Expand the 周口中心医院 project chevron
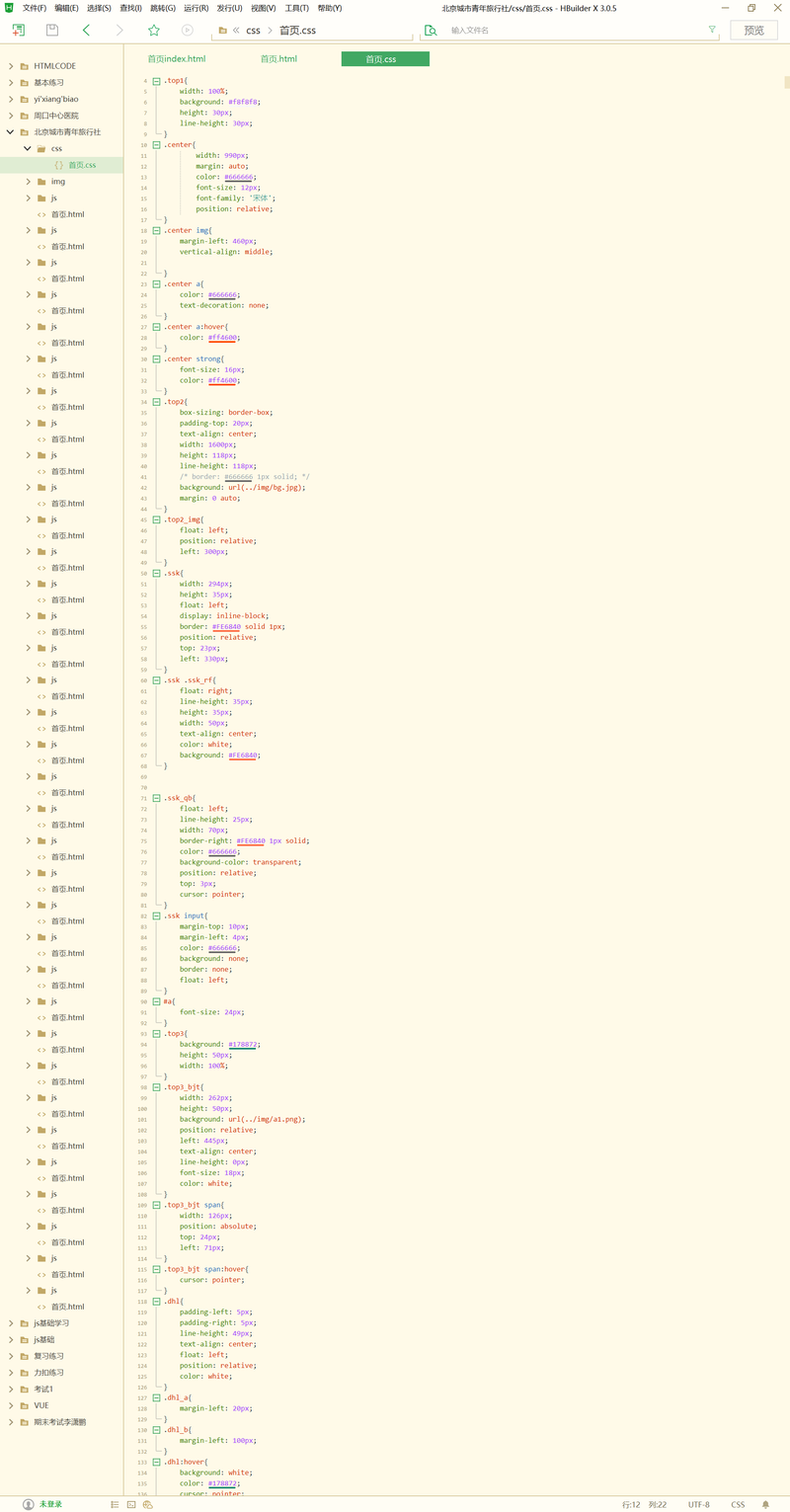 coord(11,116)
